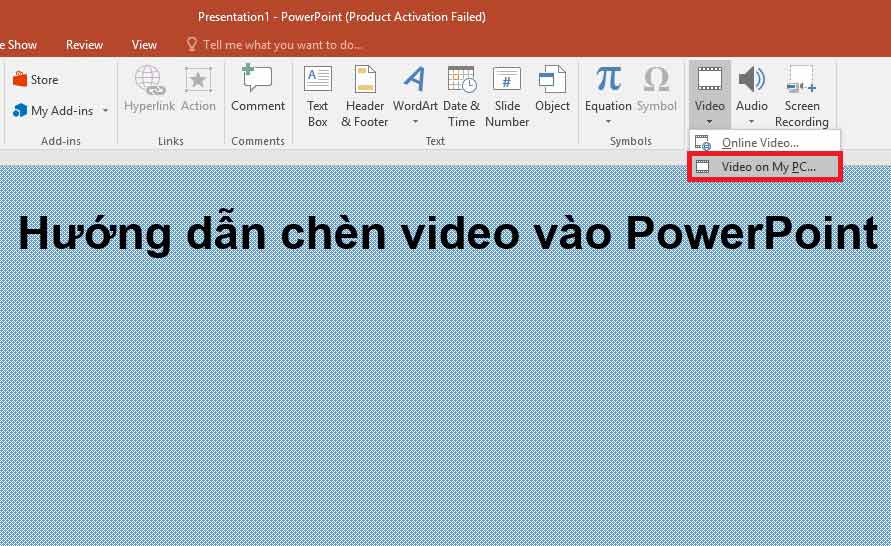Switch to the View tab

click(144, 45)
